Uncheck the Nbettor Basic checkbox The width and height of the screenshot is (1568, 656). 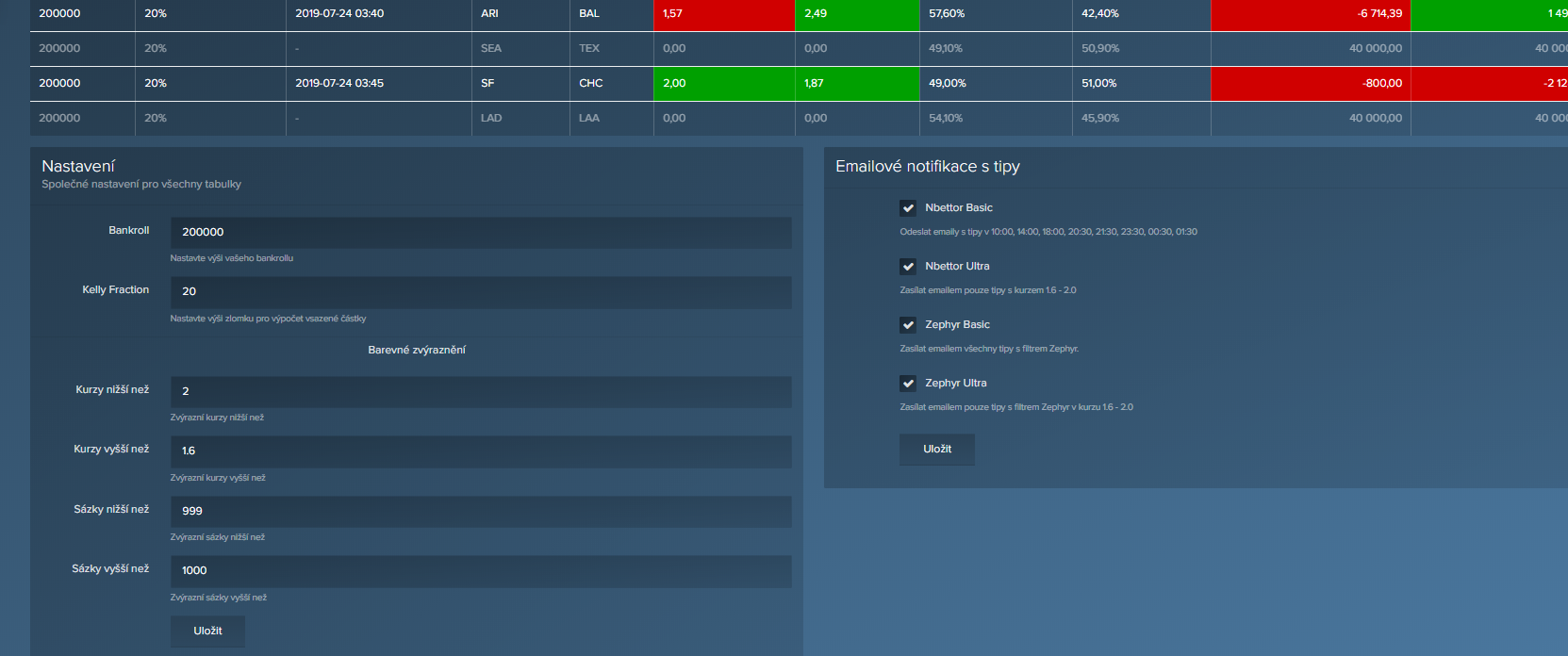pos(908,208)
